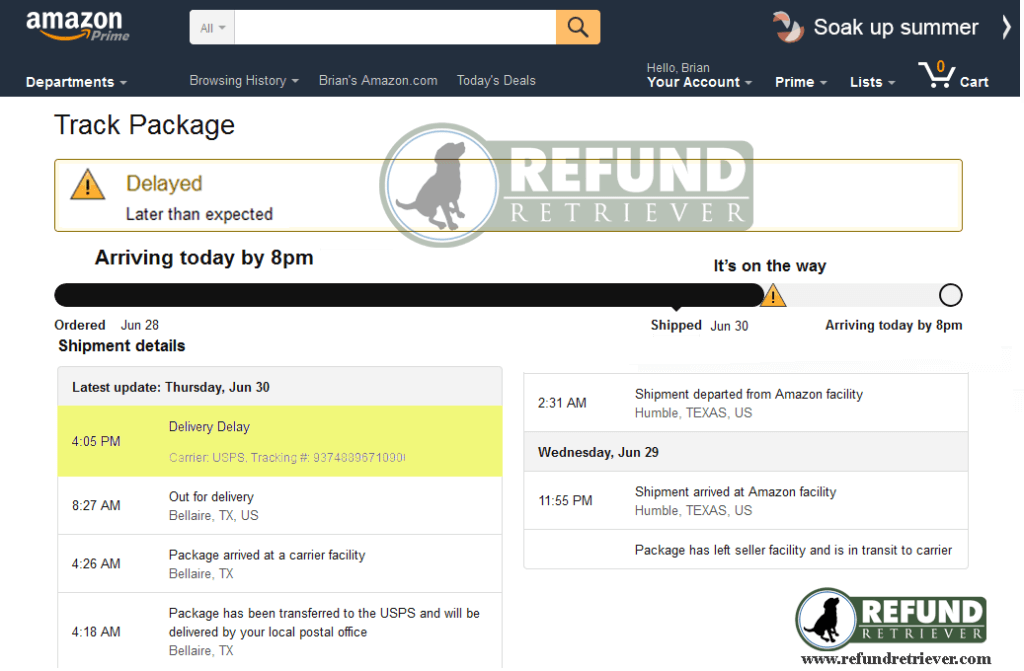Viewport: 1024px width, 671px height.
Task: Advance the promo banner right chevron
Action: (1006, 27)
